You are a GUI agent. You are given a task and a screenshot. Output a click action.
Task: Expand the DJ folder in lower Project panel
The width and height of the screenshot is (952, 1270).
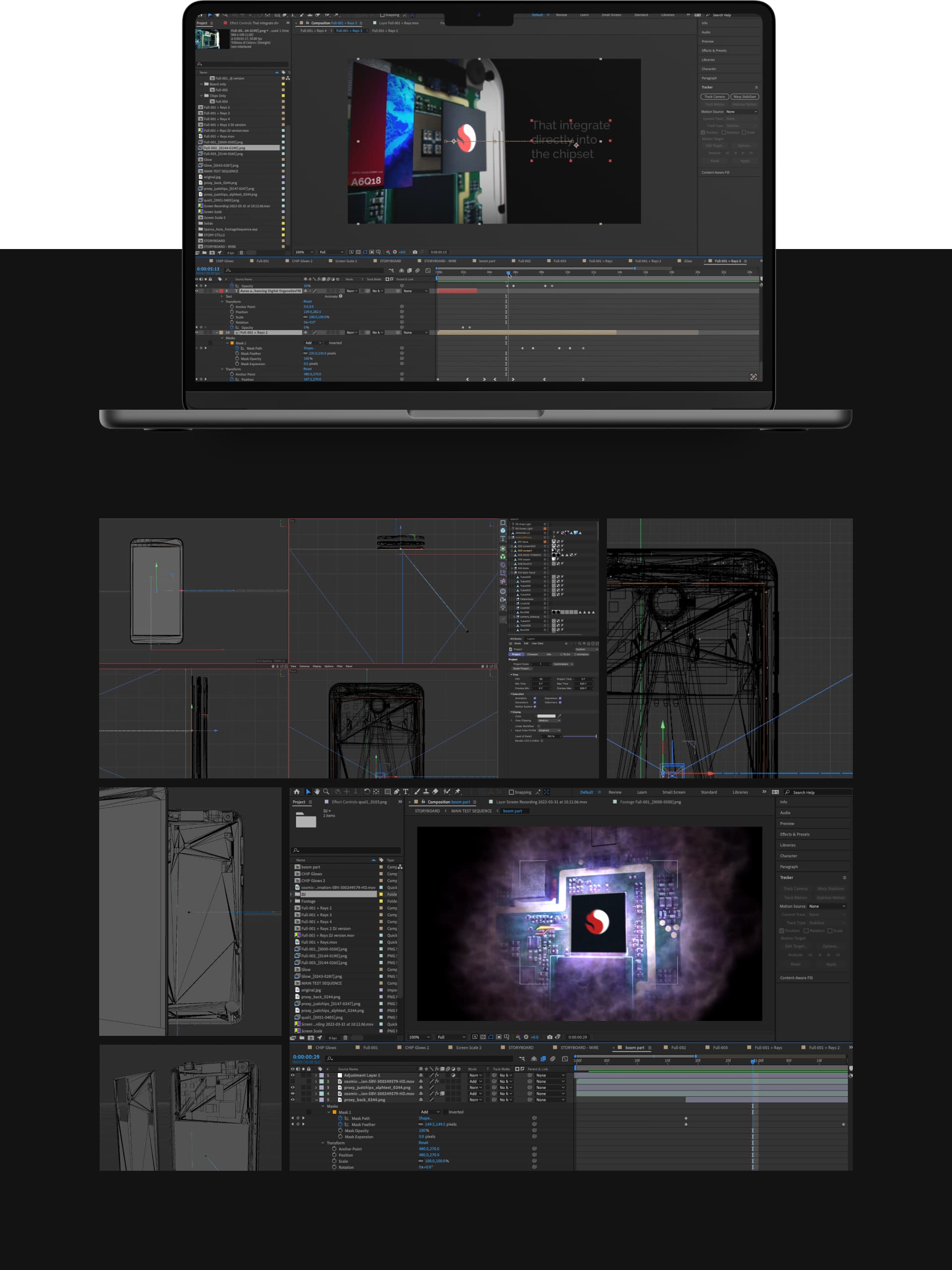click(292, 894)
